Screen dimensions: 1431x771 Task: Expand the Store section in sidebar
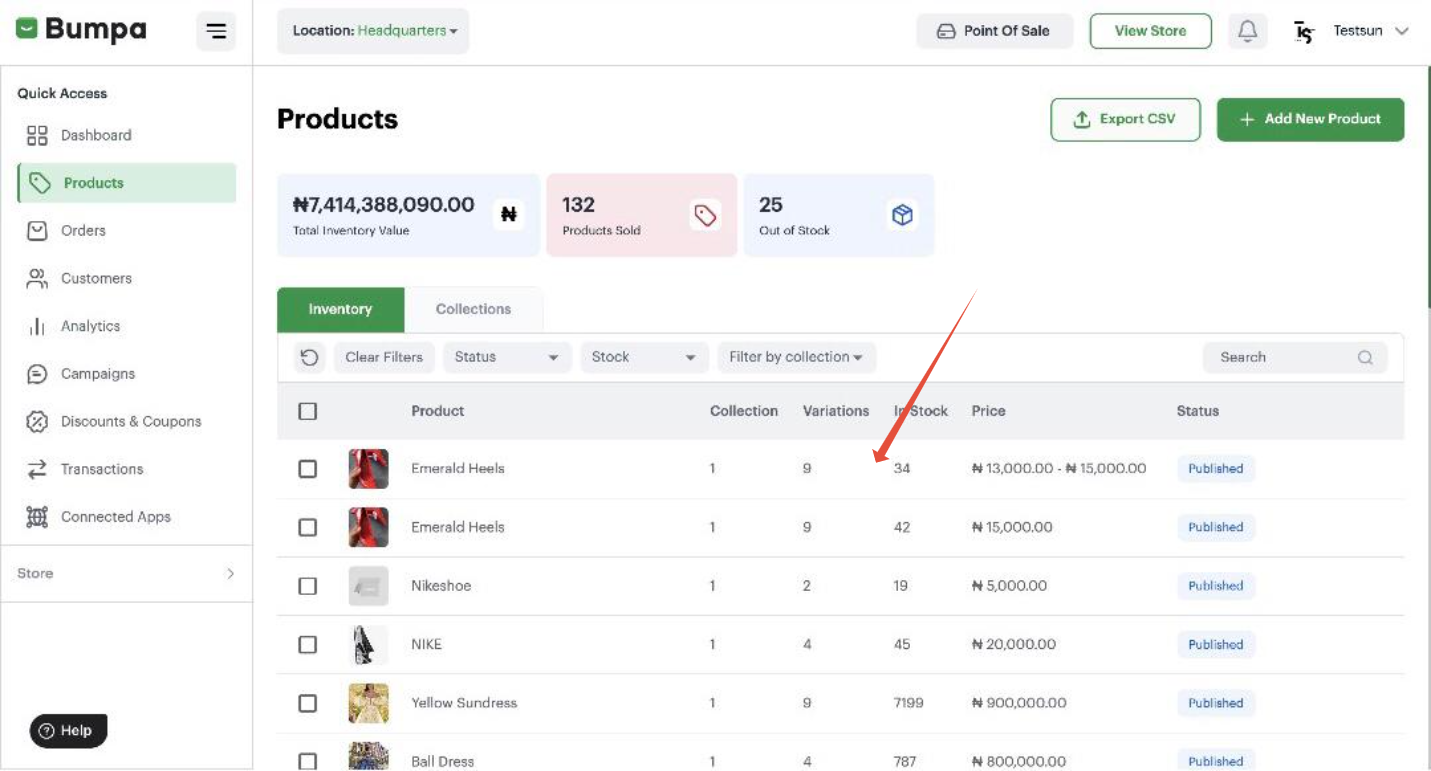click(x=127, y=574)
